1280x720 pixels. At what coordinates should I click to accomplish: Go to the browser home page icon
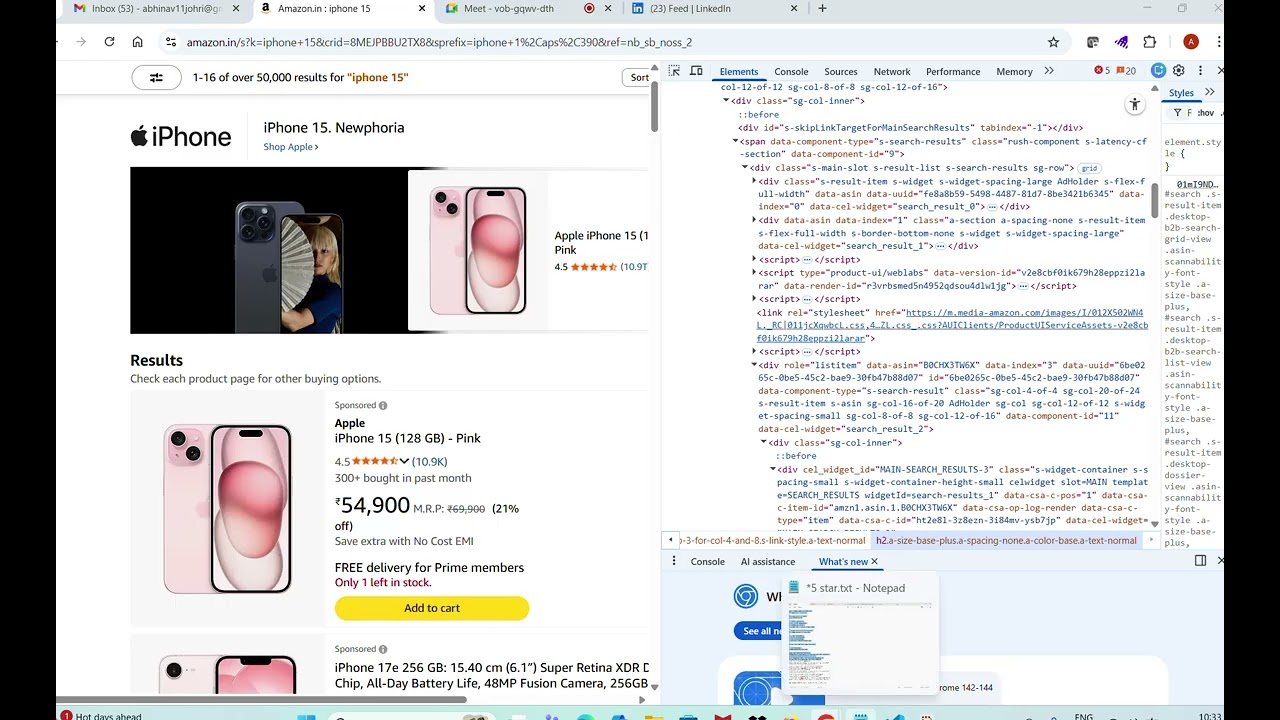(x=138, y=42)
